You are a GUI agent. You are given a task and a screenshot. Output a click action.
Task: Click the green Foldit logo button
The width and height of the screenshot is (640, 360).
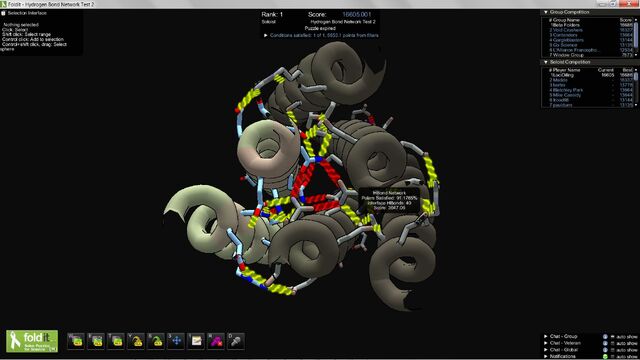(32, 341)
